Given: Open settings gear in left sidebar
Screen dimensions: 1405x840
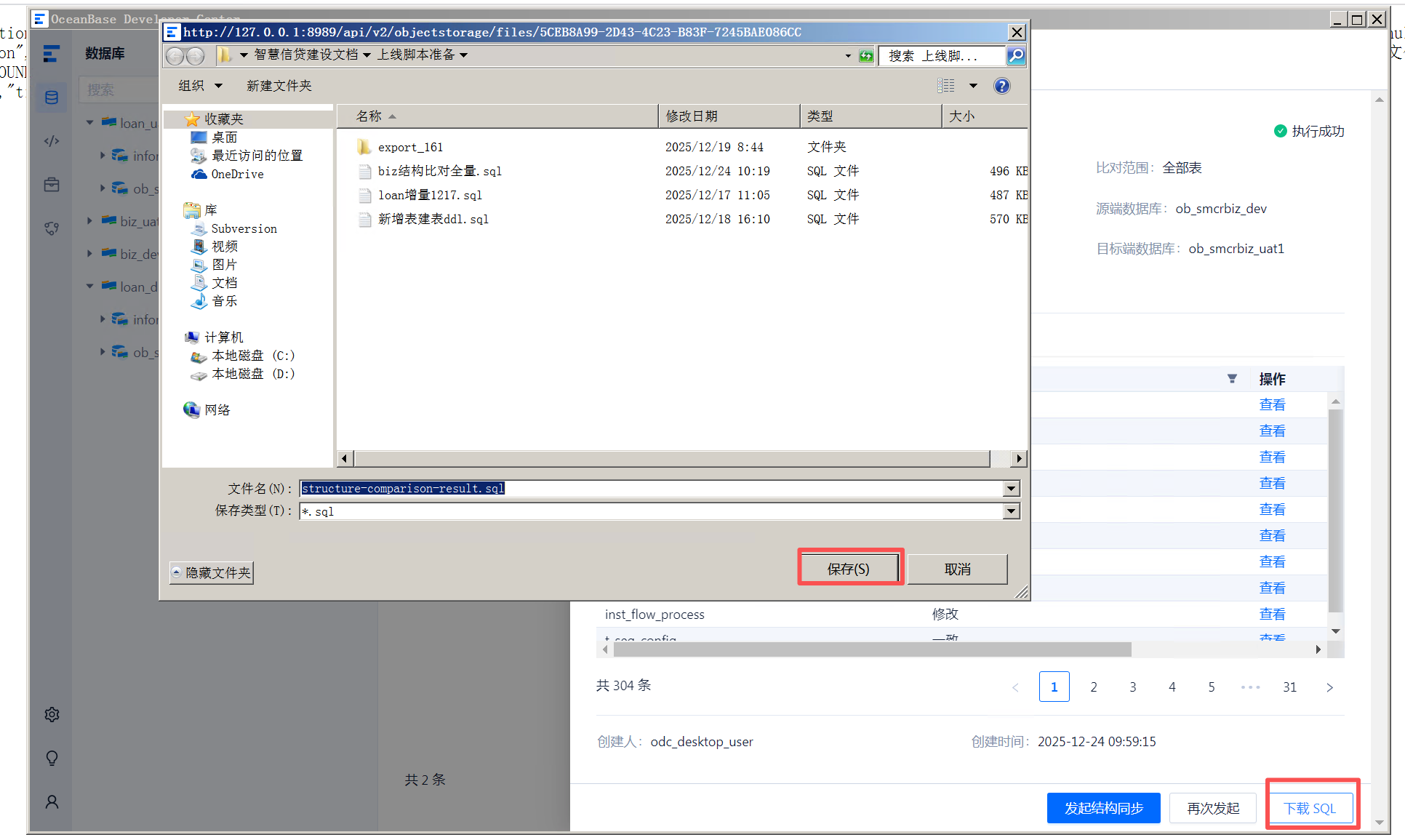Looking at the screenshot, I should pyautogui.click(x=52, y=714).
